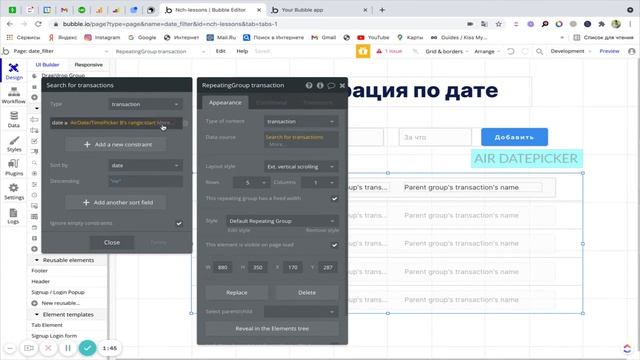Screen dimensions: 640x360
Task: Open the Sort by date dropdown
Action: (x=145, y=165)
